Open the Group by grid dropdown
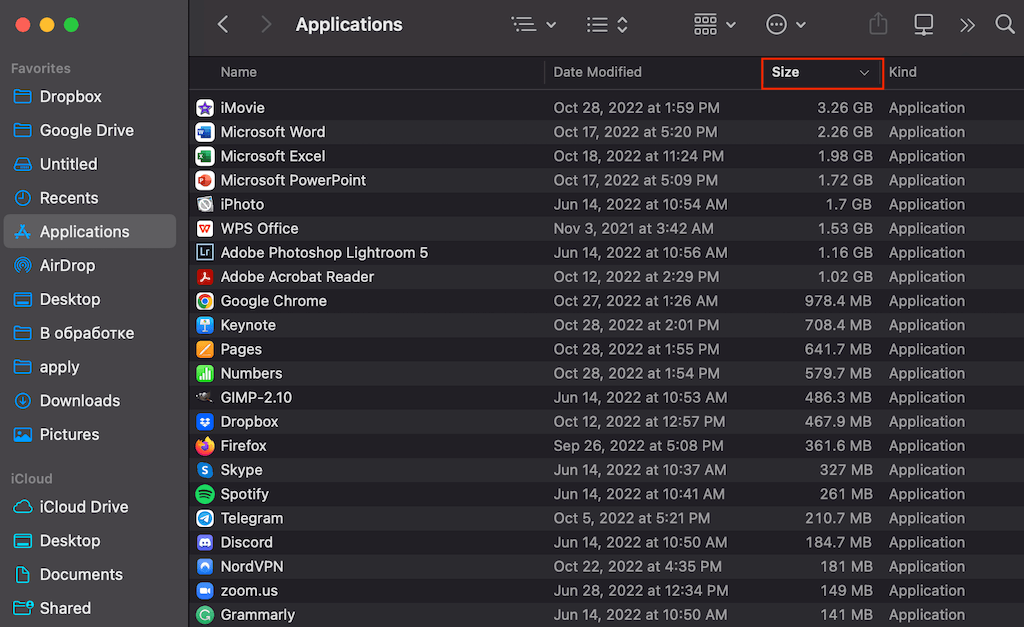The image size is (1024, 627). [714, 25]
